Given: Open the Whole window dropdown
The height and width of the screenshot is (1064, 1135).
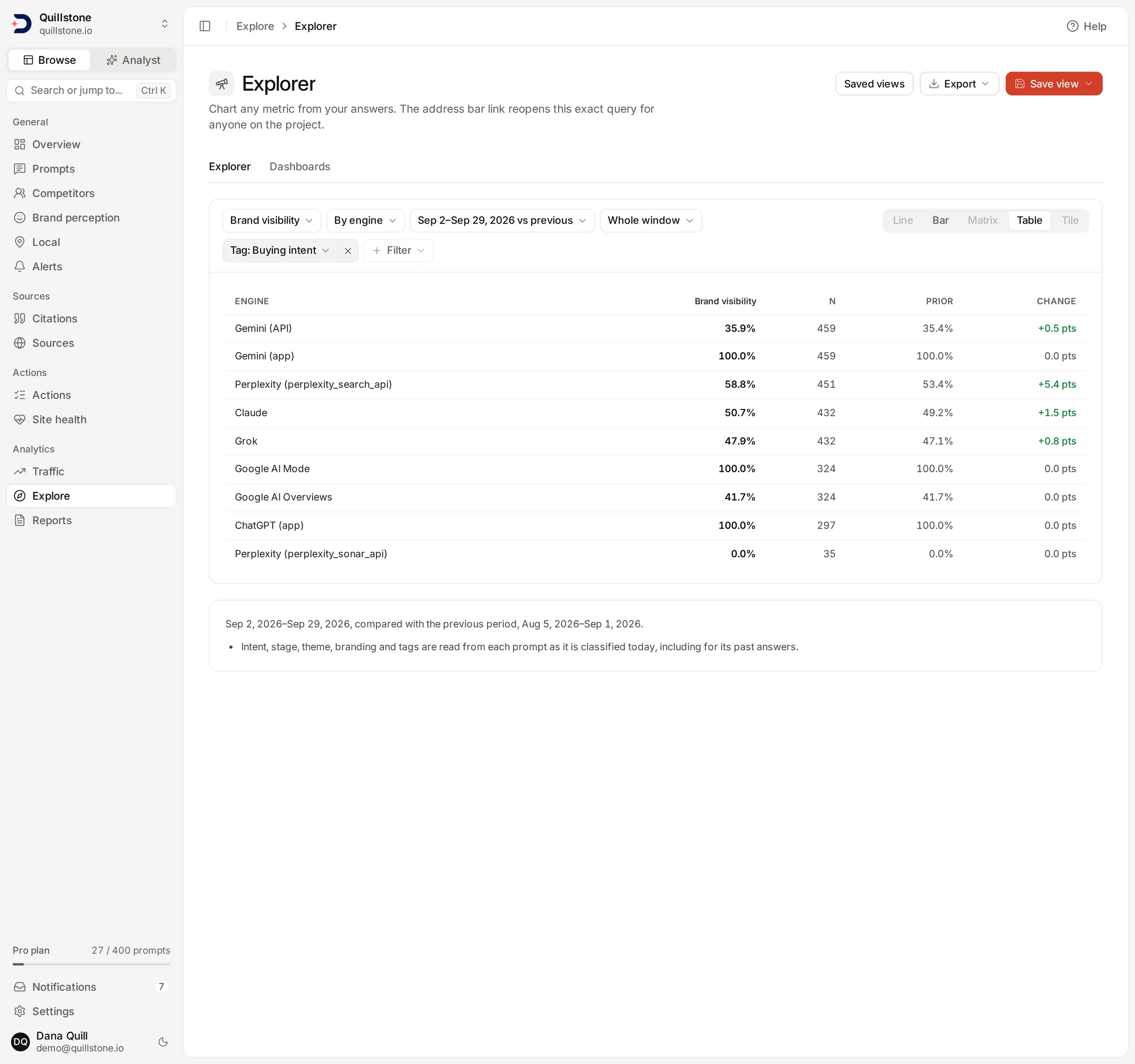Looking at the screenshot, I should tap(651, 221).
